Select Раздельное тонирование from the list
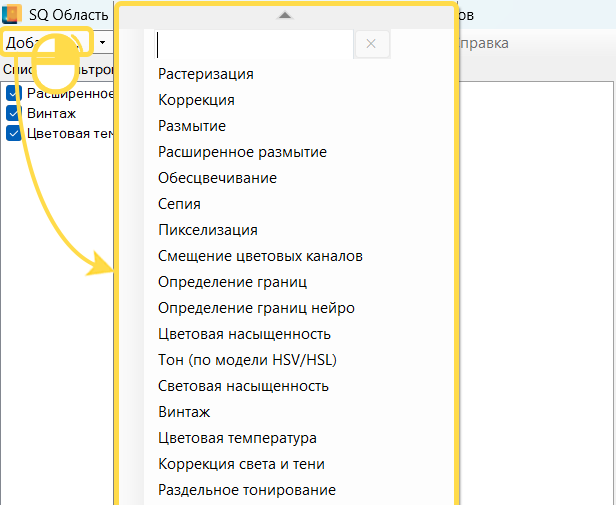 point(247,490)
